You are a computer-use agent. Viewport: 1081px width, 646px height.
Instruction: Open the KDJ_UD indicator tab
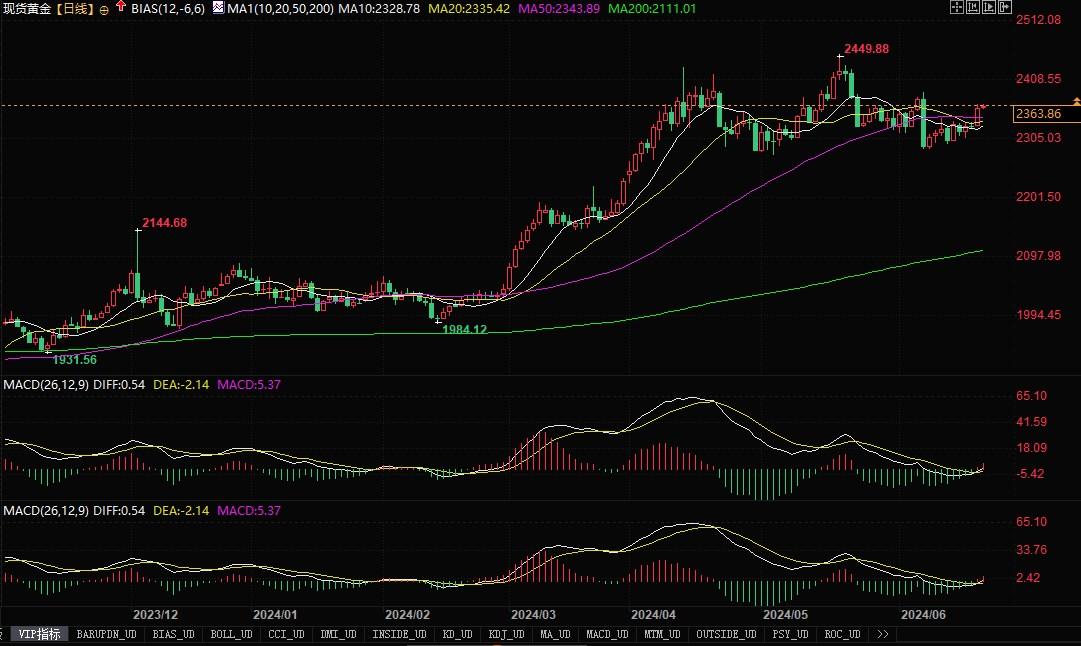pos(507,634)
